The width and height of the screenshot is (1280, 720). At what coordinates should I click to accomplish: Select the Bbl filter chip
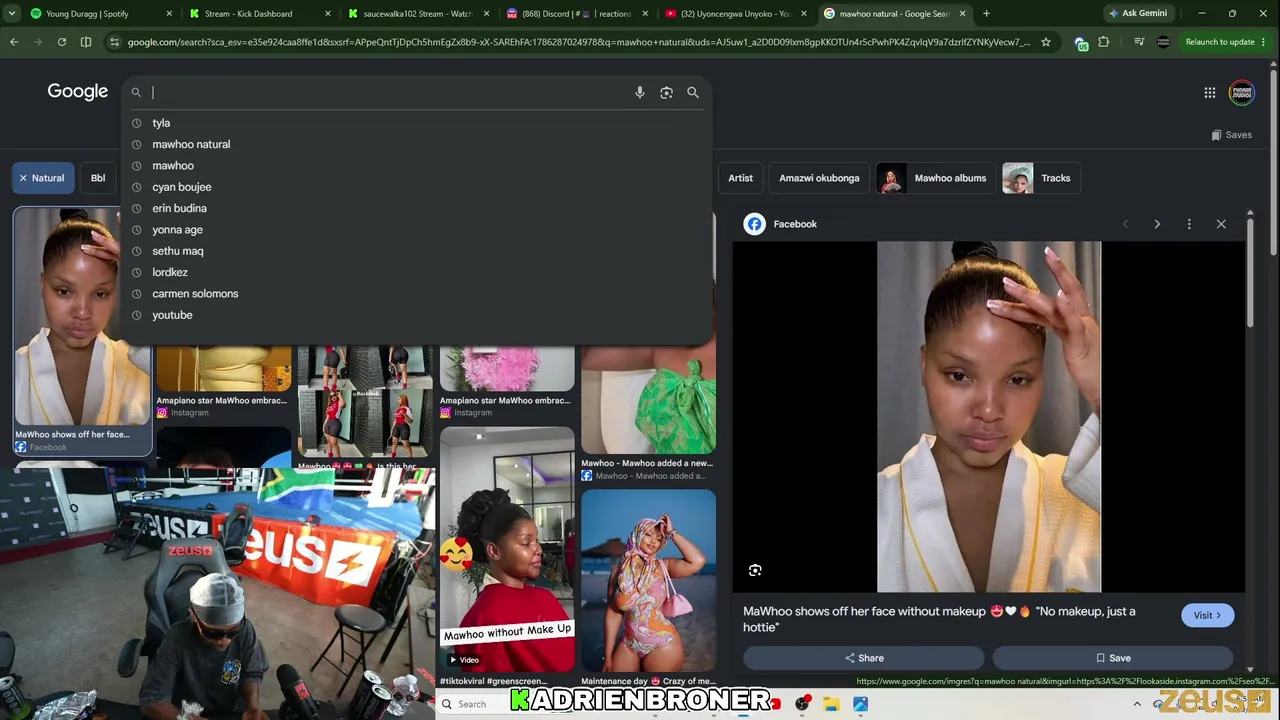(x=98, y=178)
